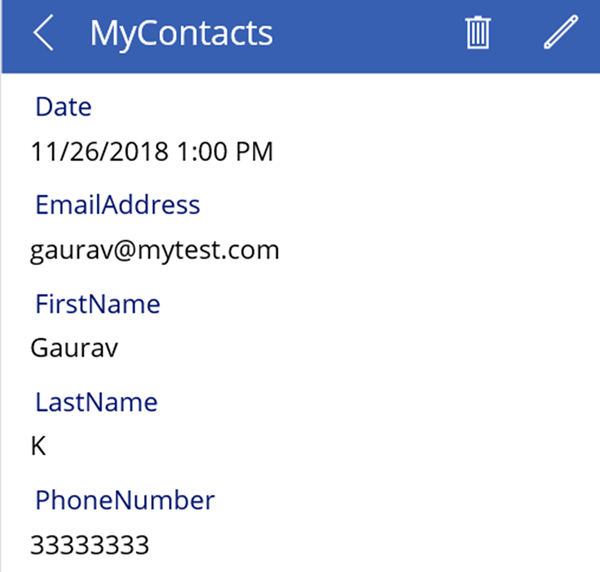Go back using the left chevron
600x572 pixels.
(43, 34)
